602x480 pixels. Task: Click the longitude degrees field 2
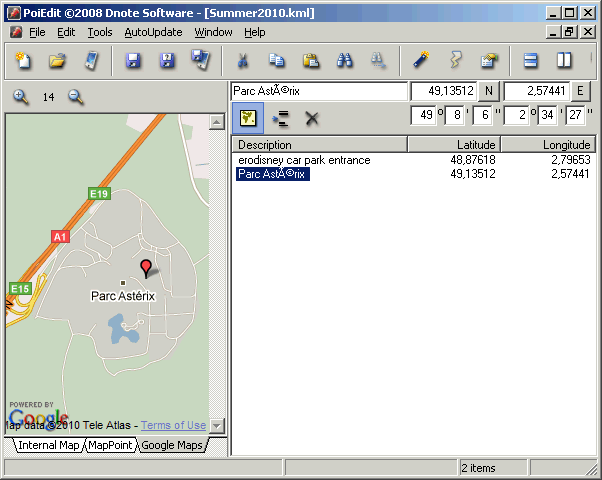coord(516,115)
